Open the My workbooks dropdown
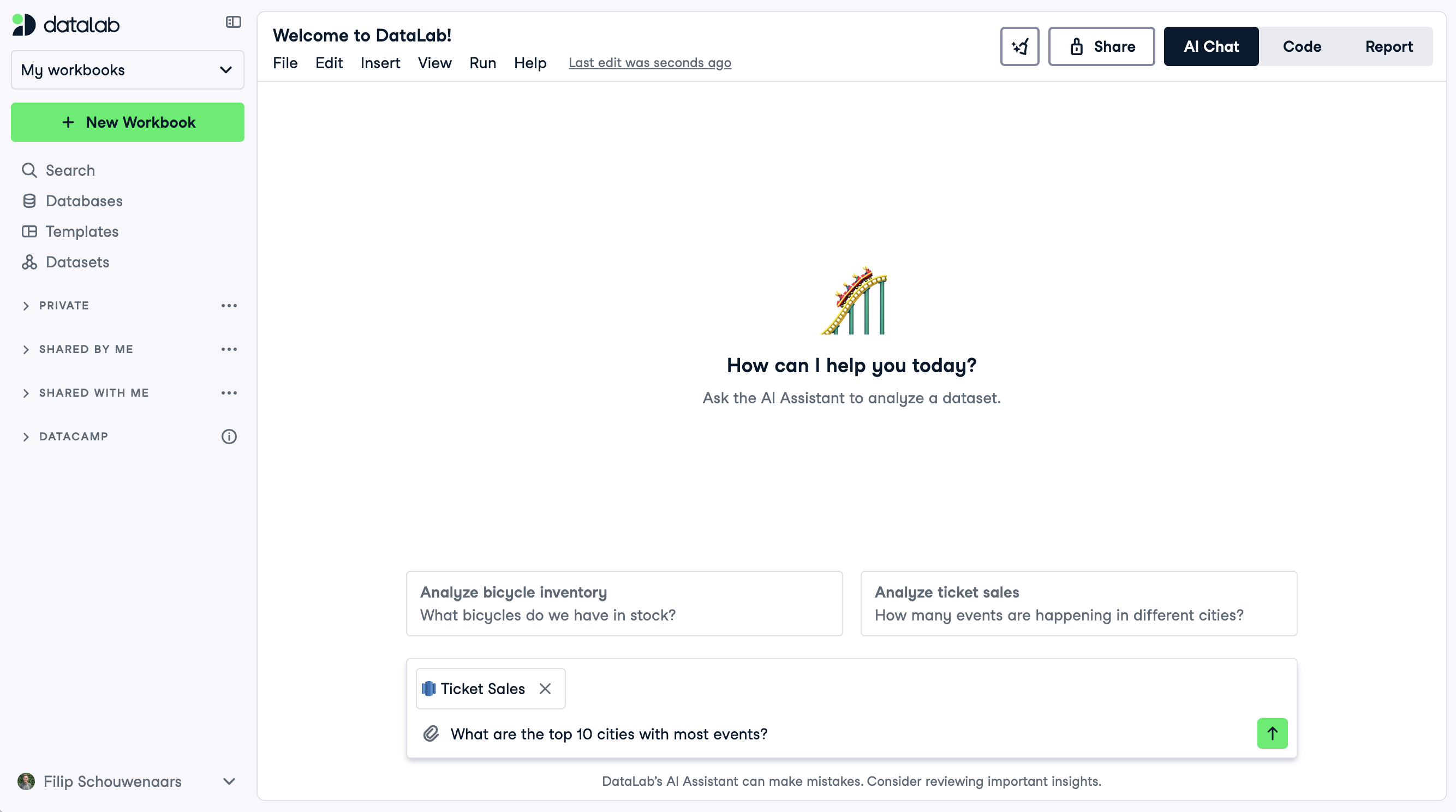1456x812 pixels. [127, 70]
